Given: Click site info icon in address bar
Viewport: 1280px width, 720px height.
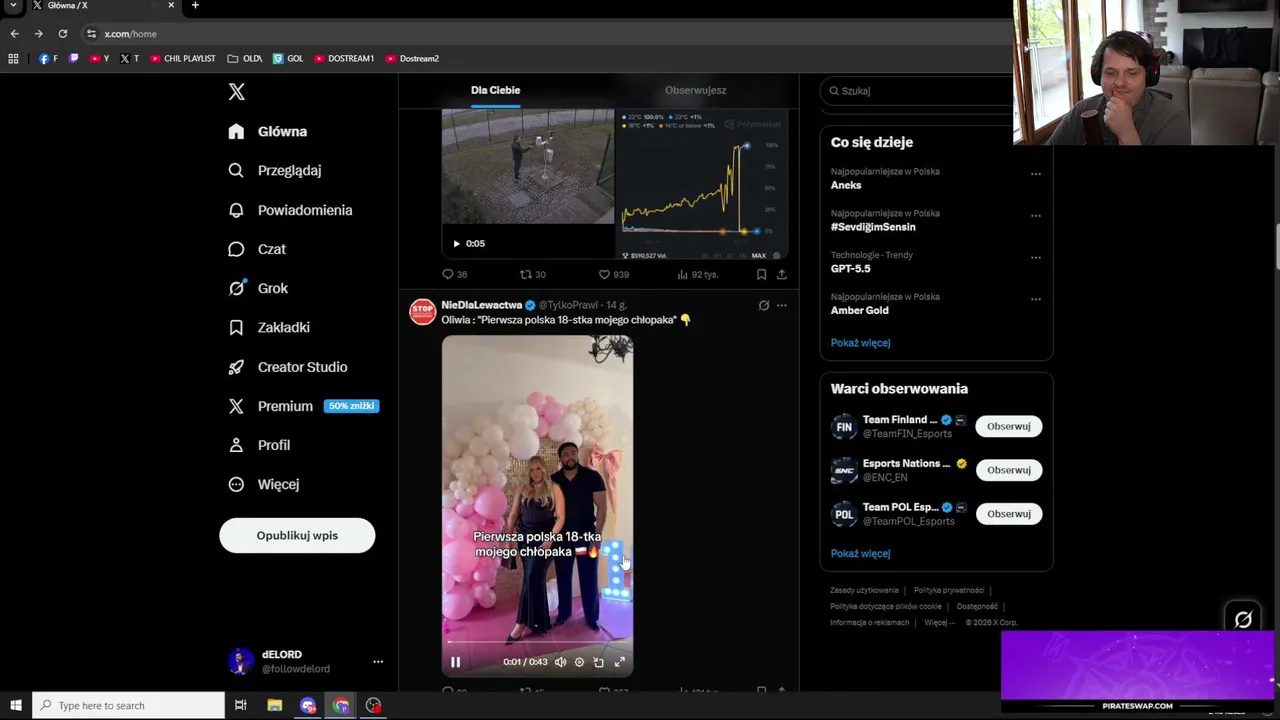Looking at the screenshot, I should [x=91, y=34].
